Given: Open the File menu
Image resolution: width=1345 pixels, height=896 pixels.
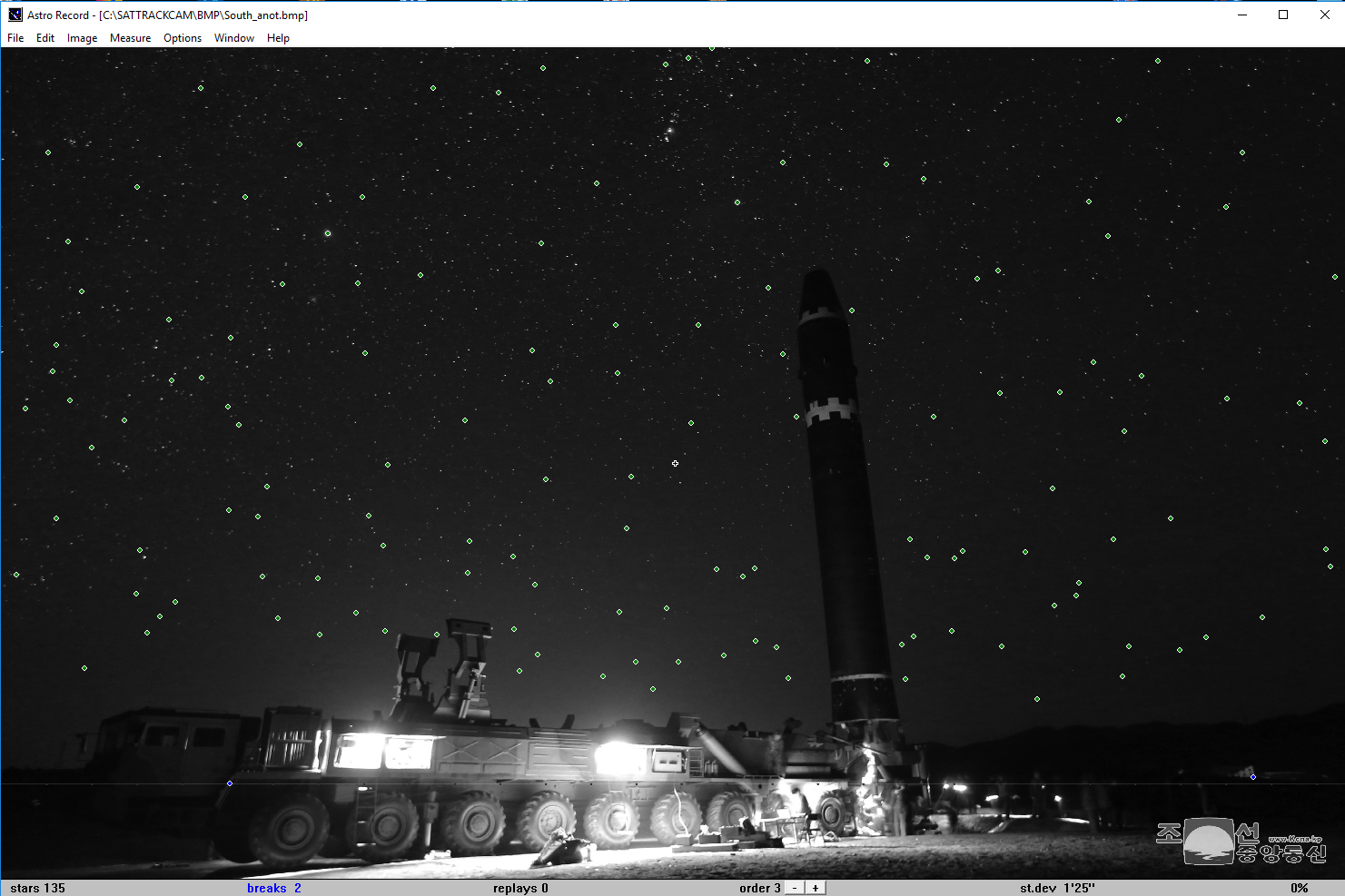Looking at the screenshot, I should pyautogui.click(x=15, y=38).
